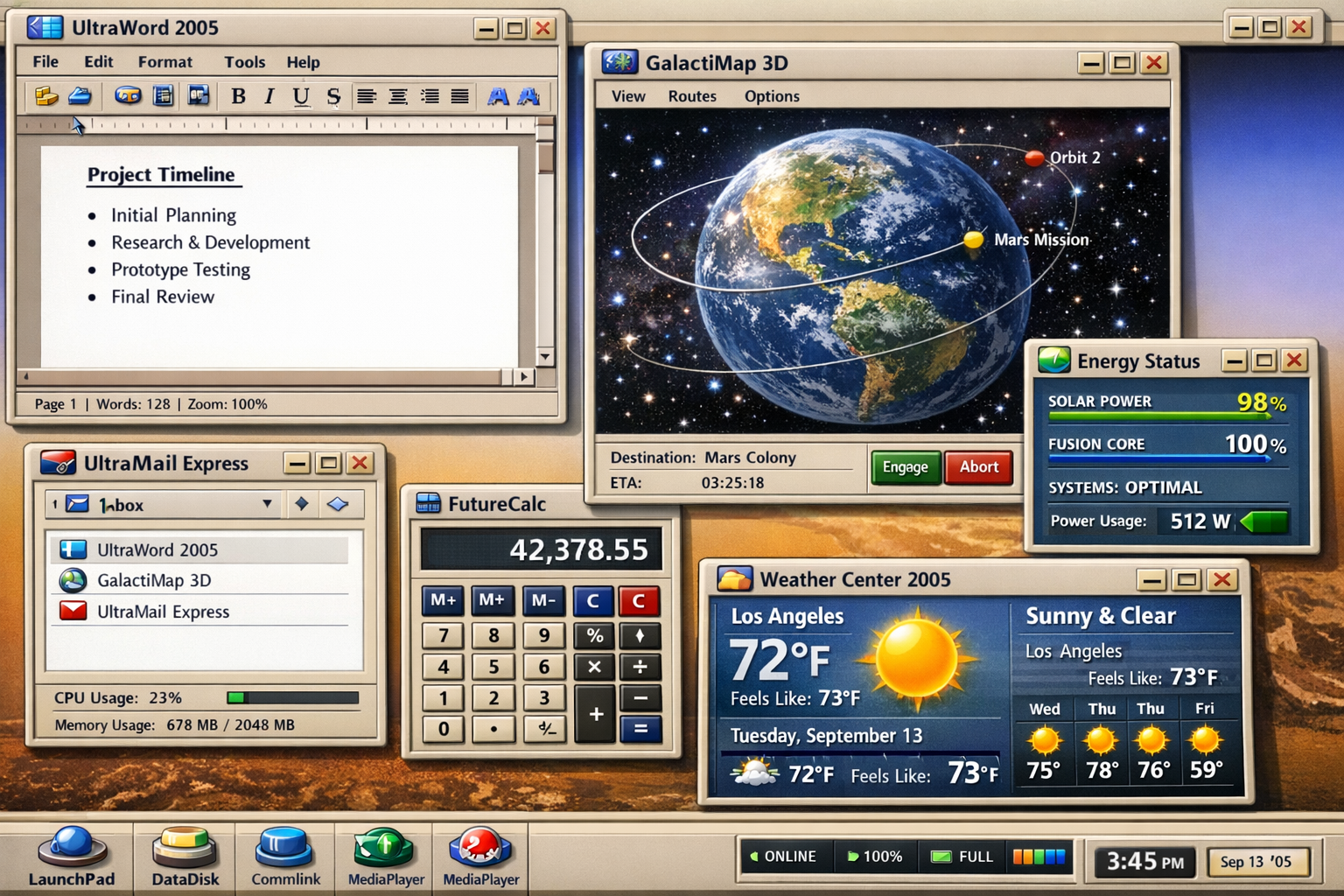The width and height of the screenshot is (1344, 896).
Task: Select GalactiMap 3D in UltraMail list
Action: coord(154,580)
